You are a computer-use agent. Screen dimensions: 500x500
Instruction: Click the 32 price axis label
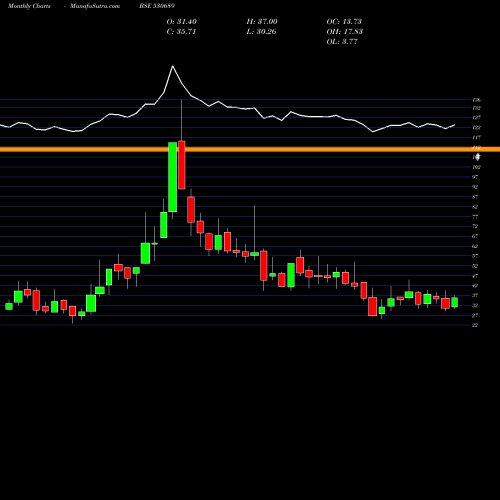coord(475,306)
